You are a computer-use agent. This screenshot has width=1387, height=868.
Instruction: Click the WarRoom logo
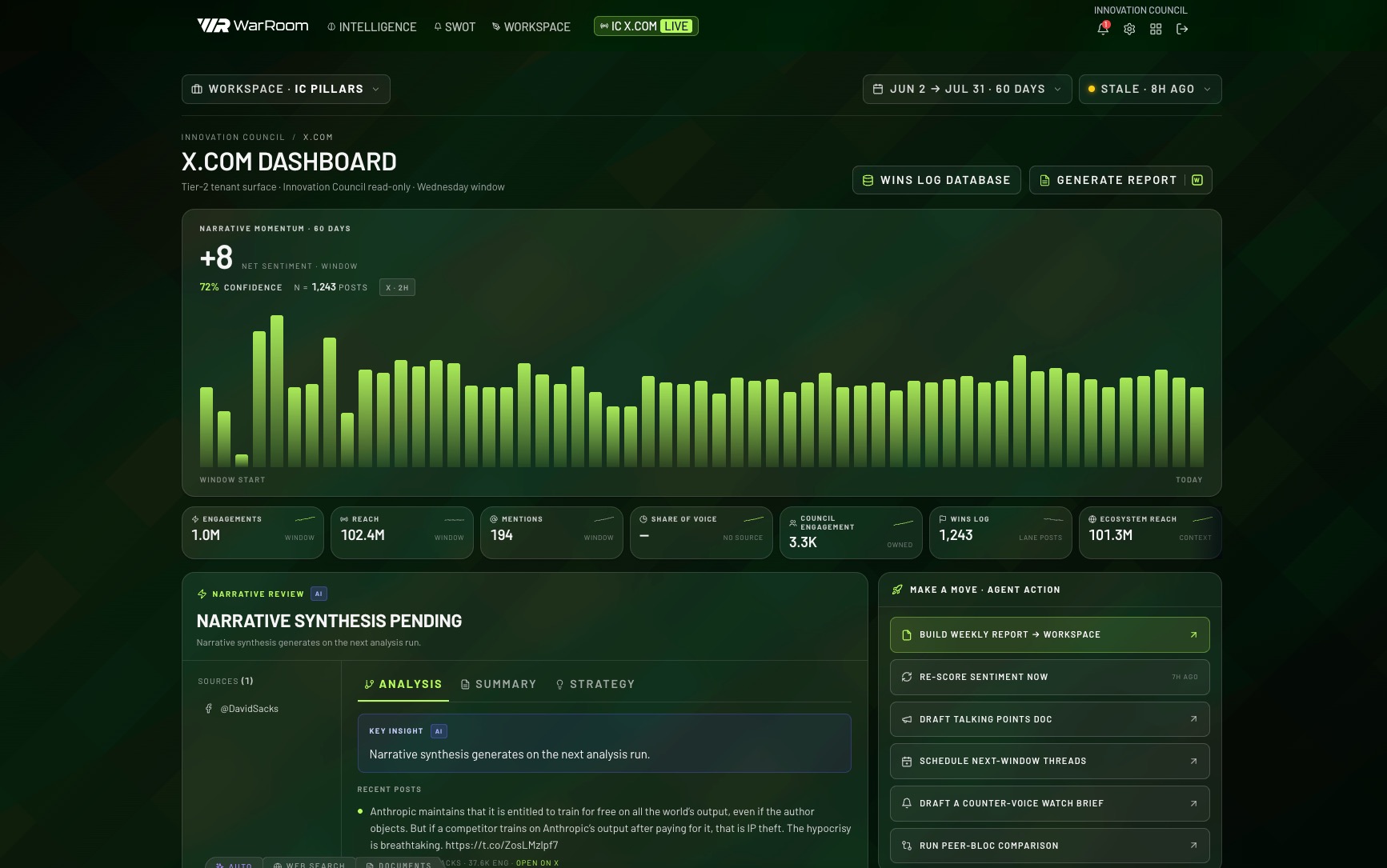click(x=252, y=26)
